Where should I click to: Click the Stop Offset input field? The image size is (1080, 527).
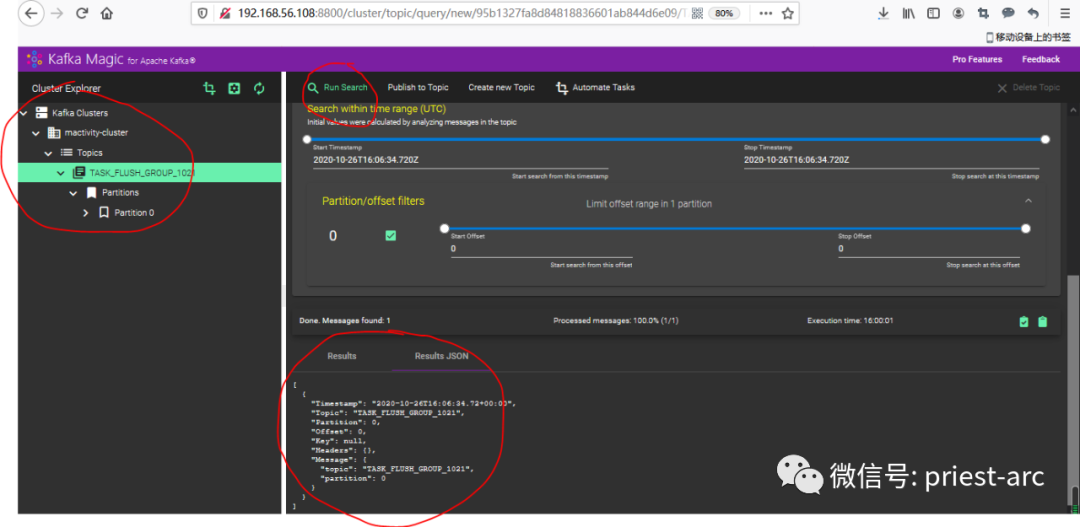click(x=928, y=249)
